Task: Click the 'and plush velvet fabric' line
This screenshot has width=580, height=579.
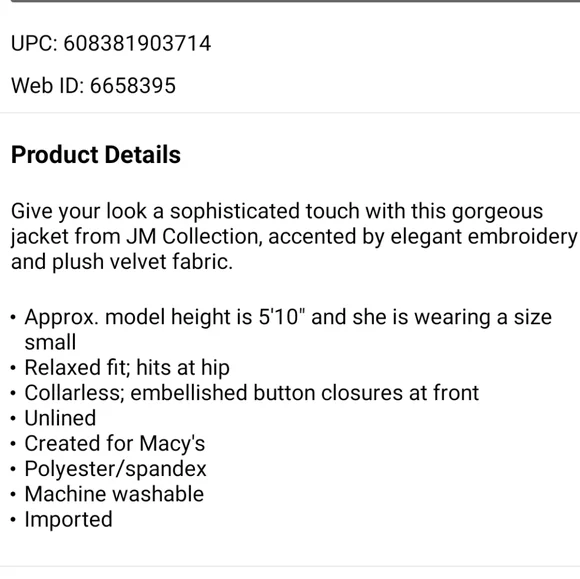Action: click(x=122, y=262)
